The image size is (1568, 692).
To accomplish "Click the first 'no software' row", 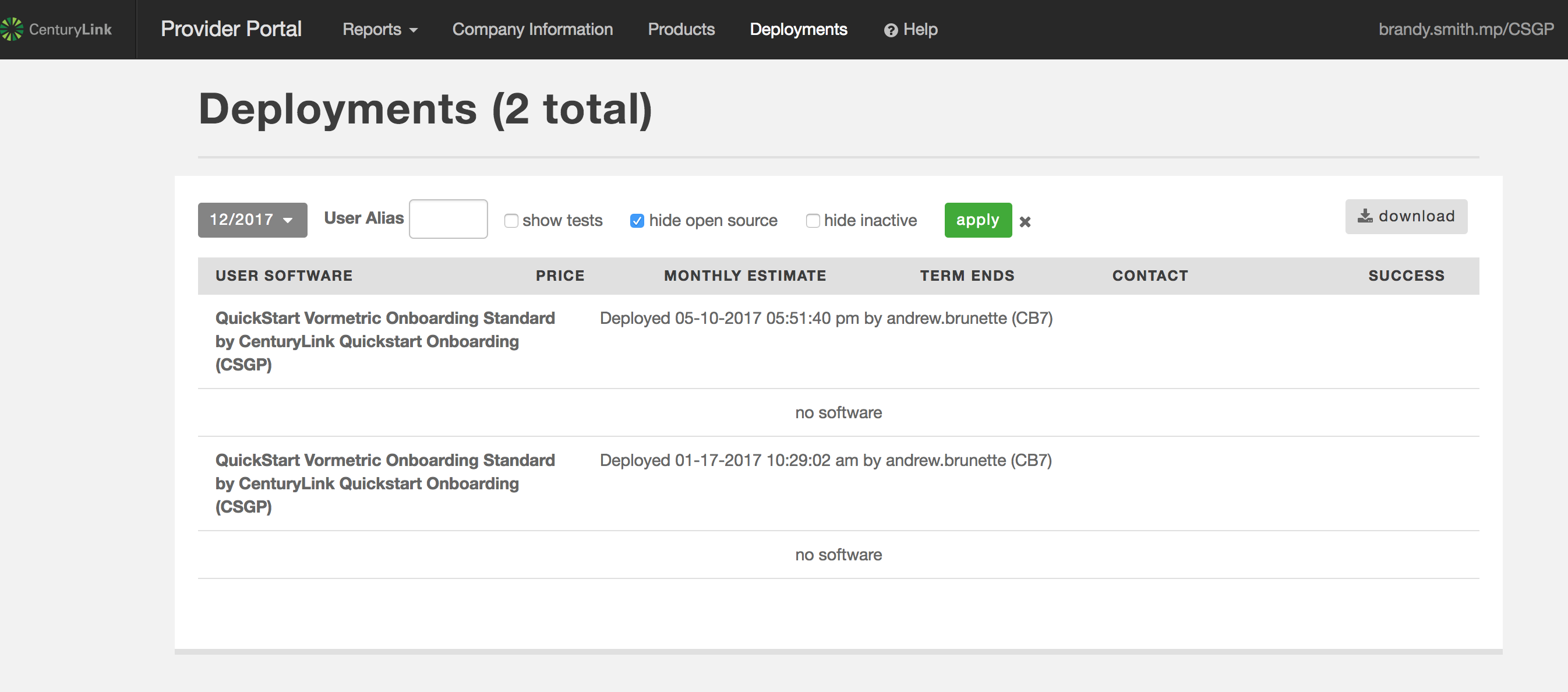I will coord(838,412).
